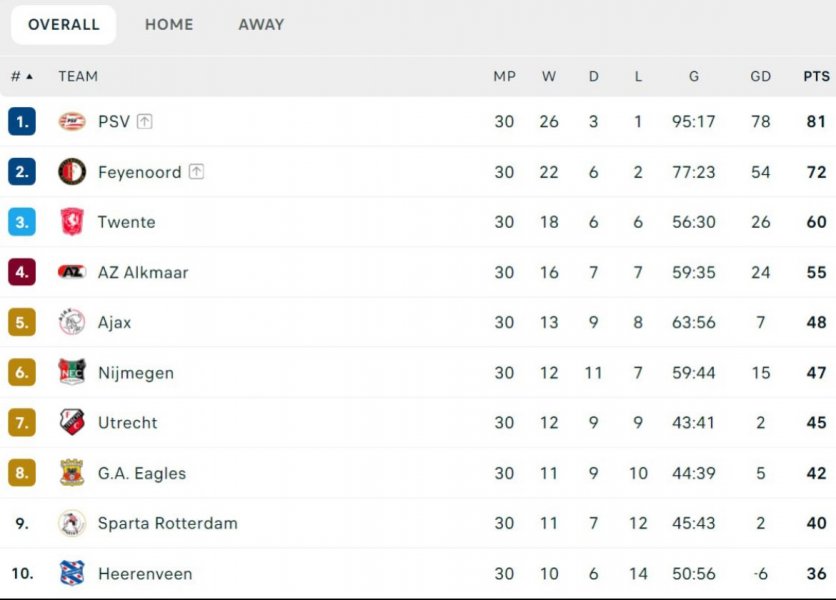
Task: Click promotion arrow icon next to PSV
Action: [x=145, y=122]
